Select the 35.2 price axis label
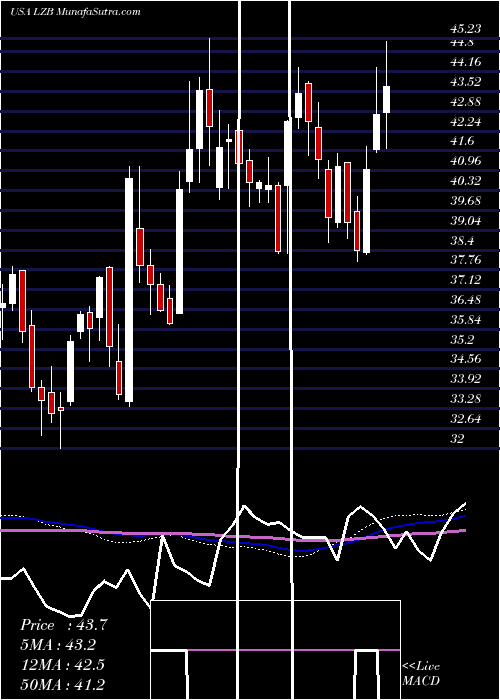Viewport: 500px width, 700px height. click(462, 340)
